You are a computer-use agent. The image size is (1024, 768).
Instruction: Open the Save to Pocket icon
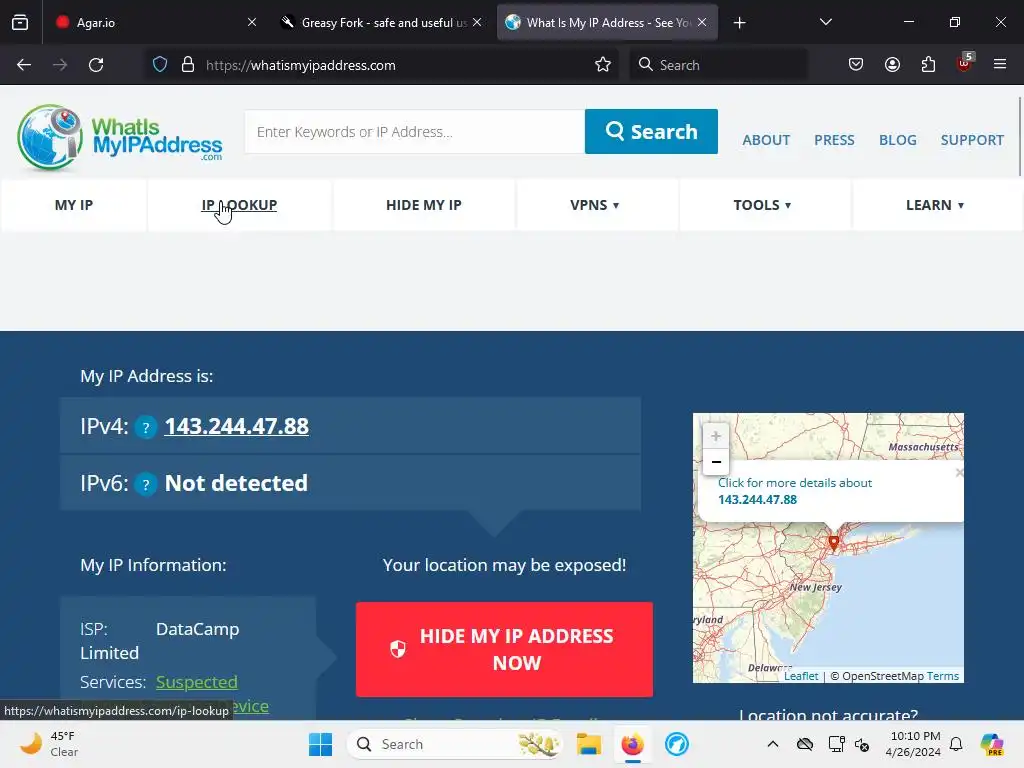pyautogui.click(x=856, y=65)
